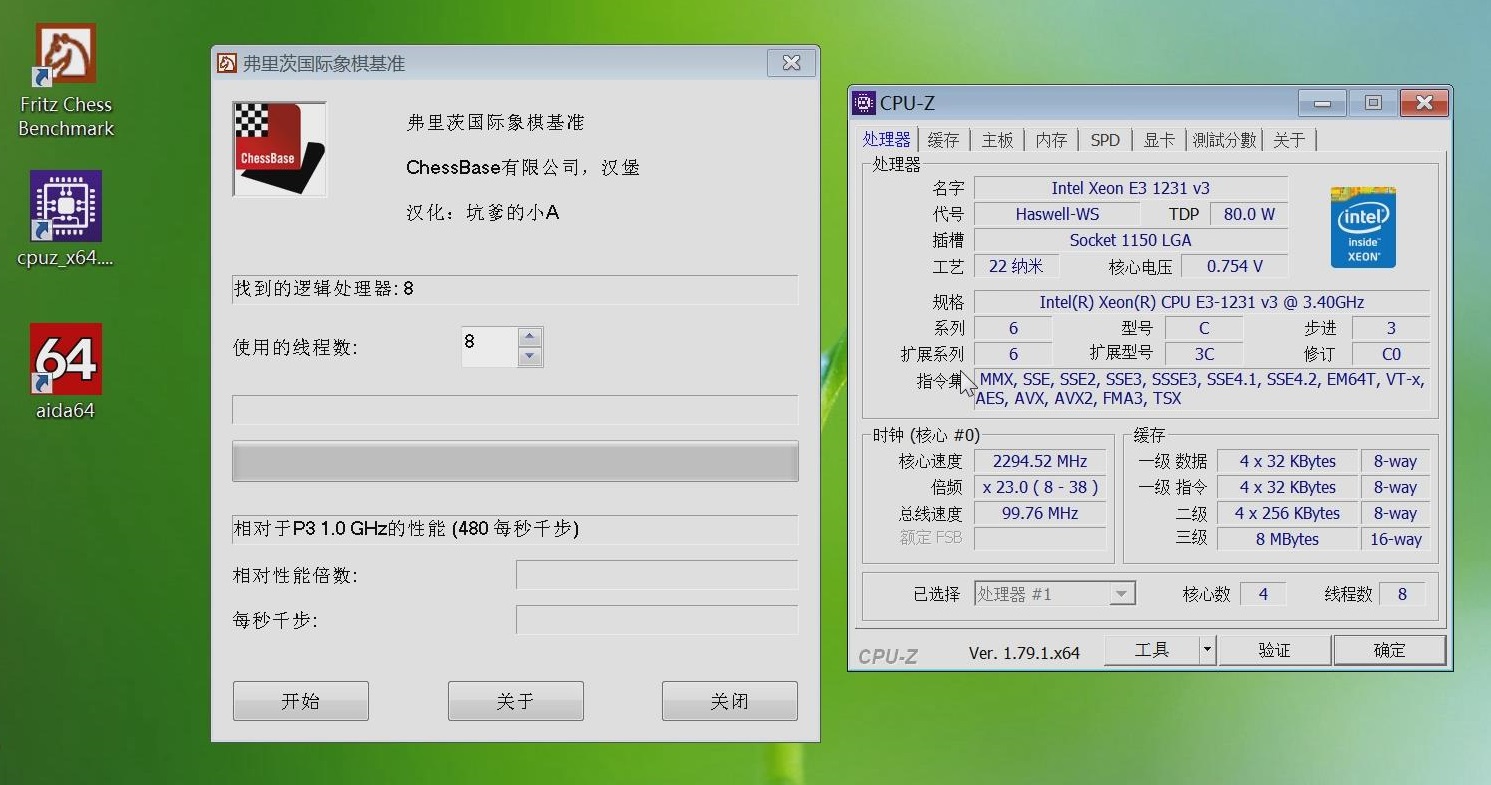Screen dimensions: 1491x785
Task: Close the Fritz benchmark window via the X
Action: coord(791,63)
